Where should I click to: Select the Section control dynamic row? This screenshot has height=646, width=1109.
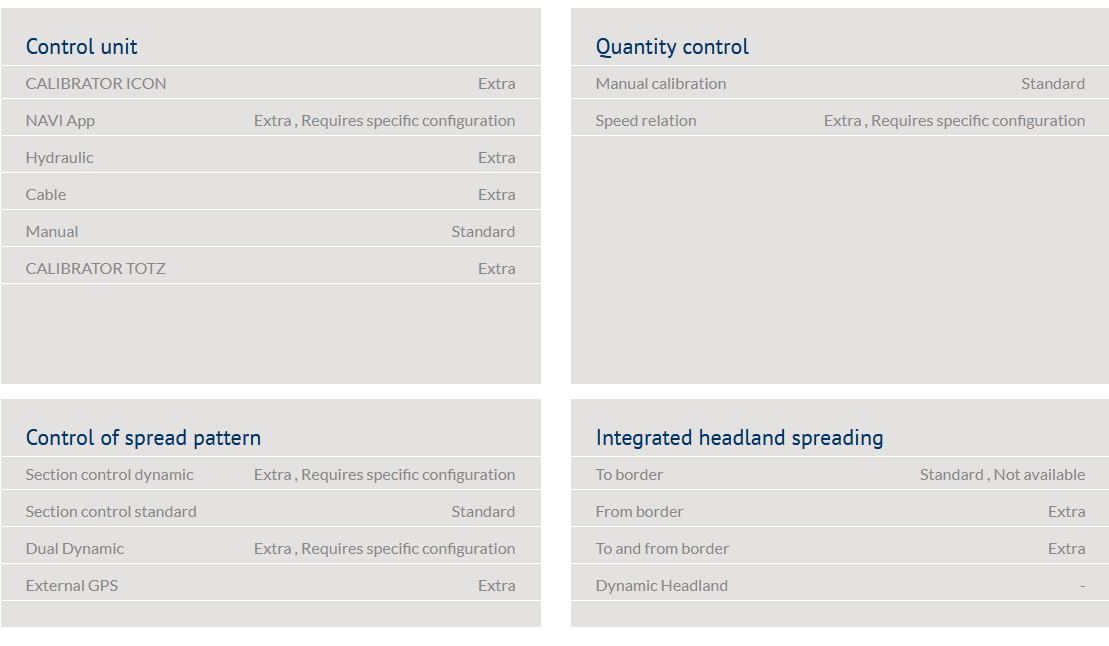[x=110, y=475]
